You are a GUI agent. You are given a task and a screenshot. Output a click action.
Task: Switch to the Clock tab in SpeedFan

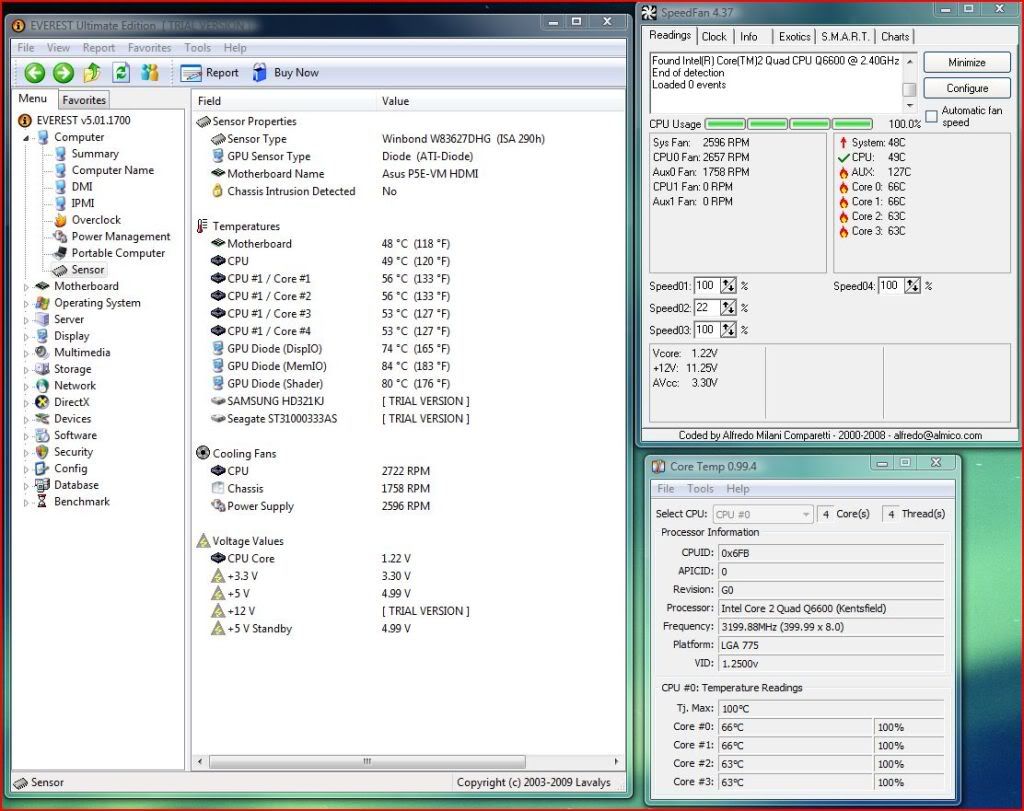714,37
